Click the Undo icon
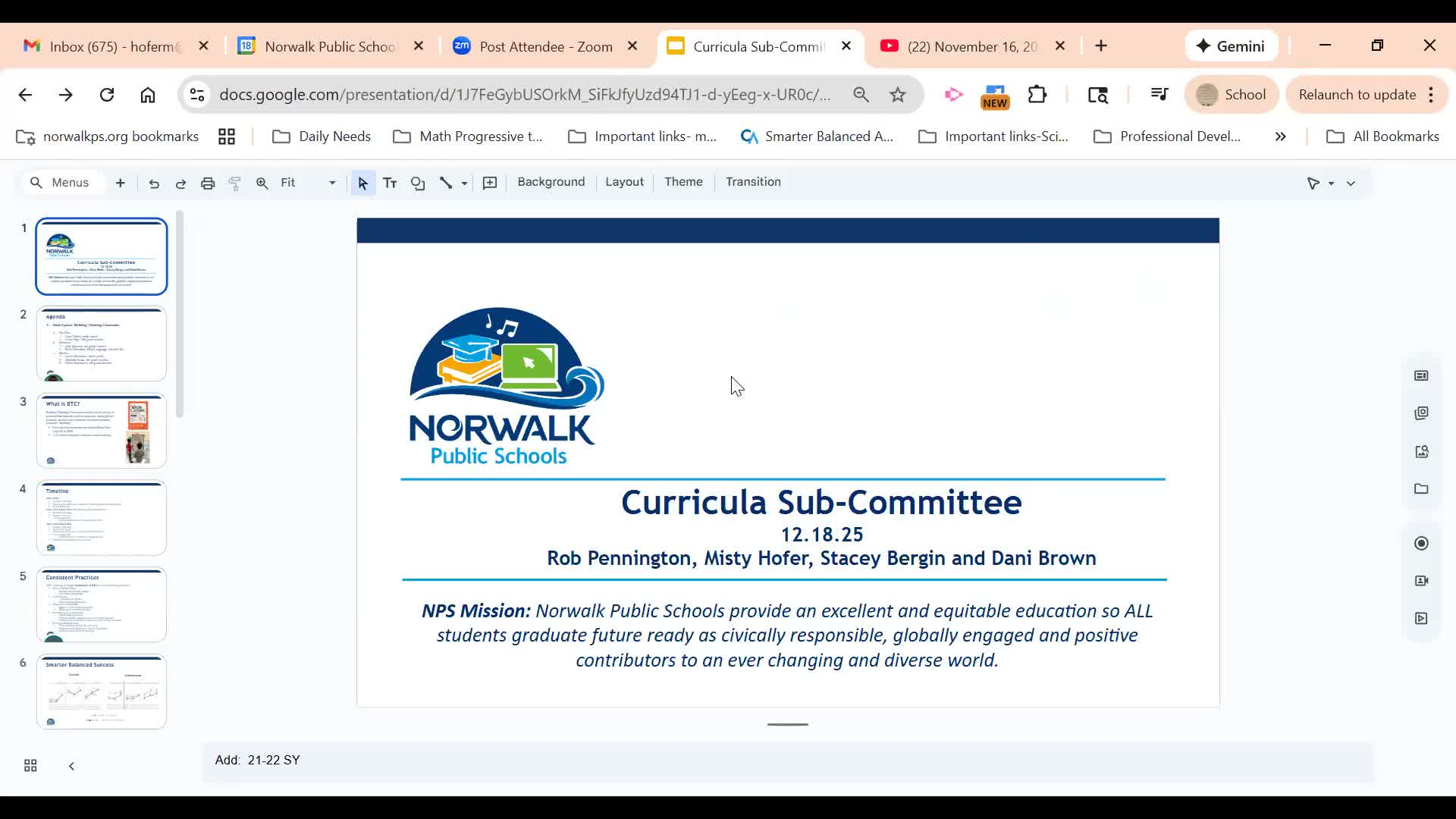This screenshot has width=1456, height=819. click(154, 183)
